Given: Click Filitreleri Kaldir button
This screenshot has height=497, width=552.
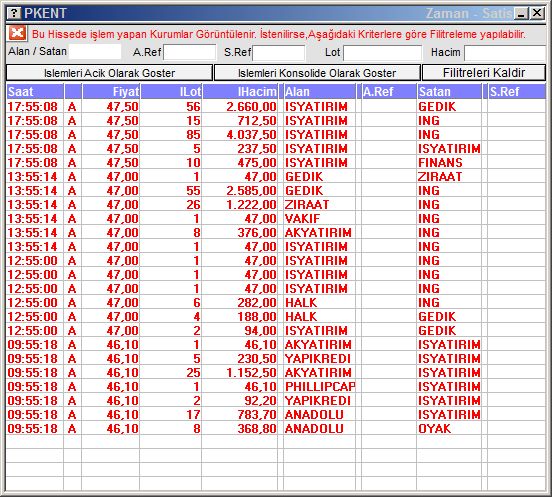Looking at the screenshot, I should (484, 73).
